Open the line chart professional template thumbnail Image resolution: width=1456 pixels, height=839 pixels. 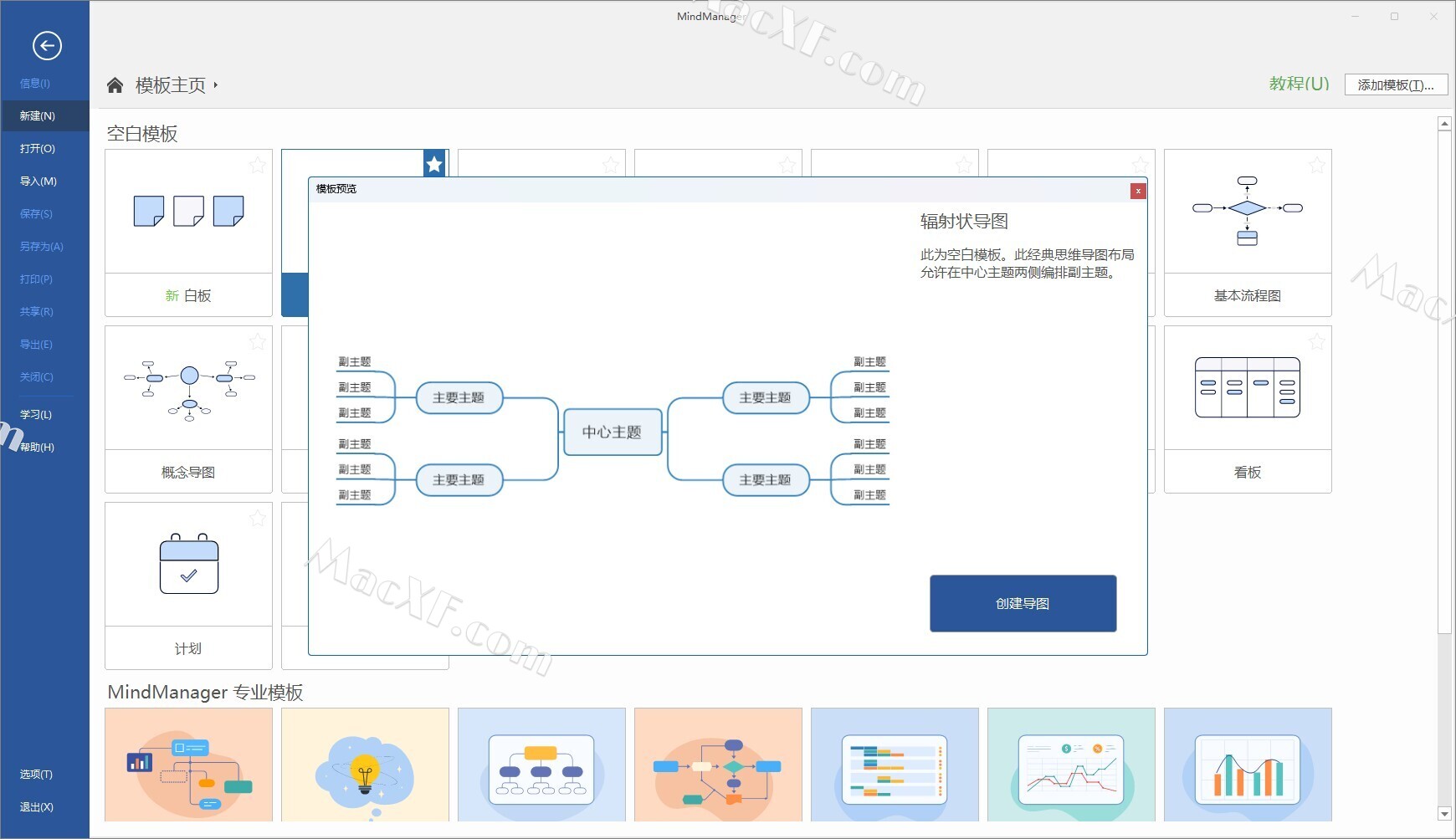pyautogui.click(x=1071, y=765)
